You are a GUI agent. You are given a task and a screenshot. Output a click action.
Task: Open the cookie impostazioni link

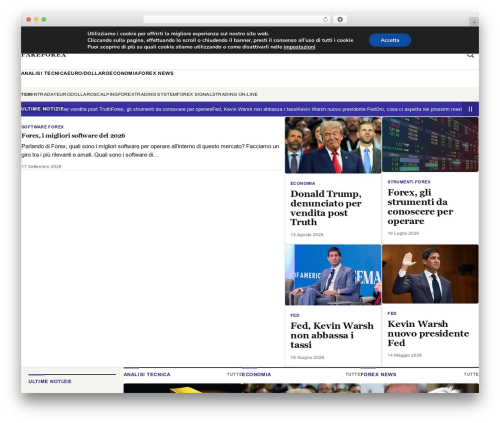click(299, 47)
